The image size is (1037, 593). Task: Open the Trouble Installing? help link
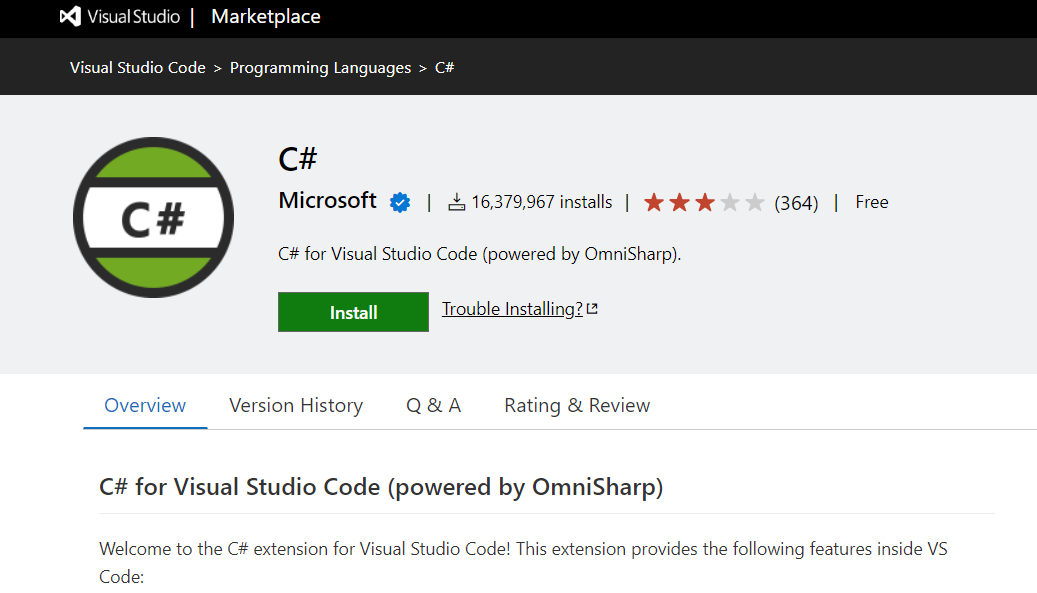512,309
